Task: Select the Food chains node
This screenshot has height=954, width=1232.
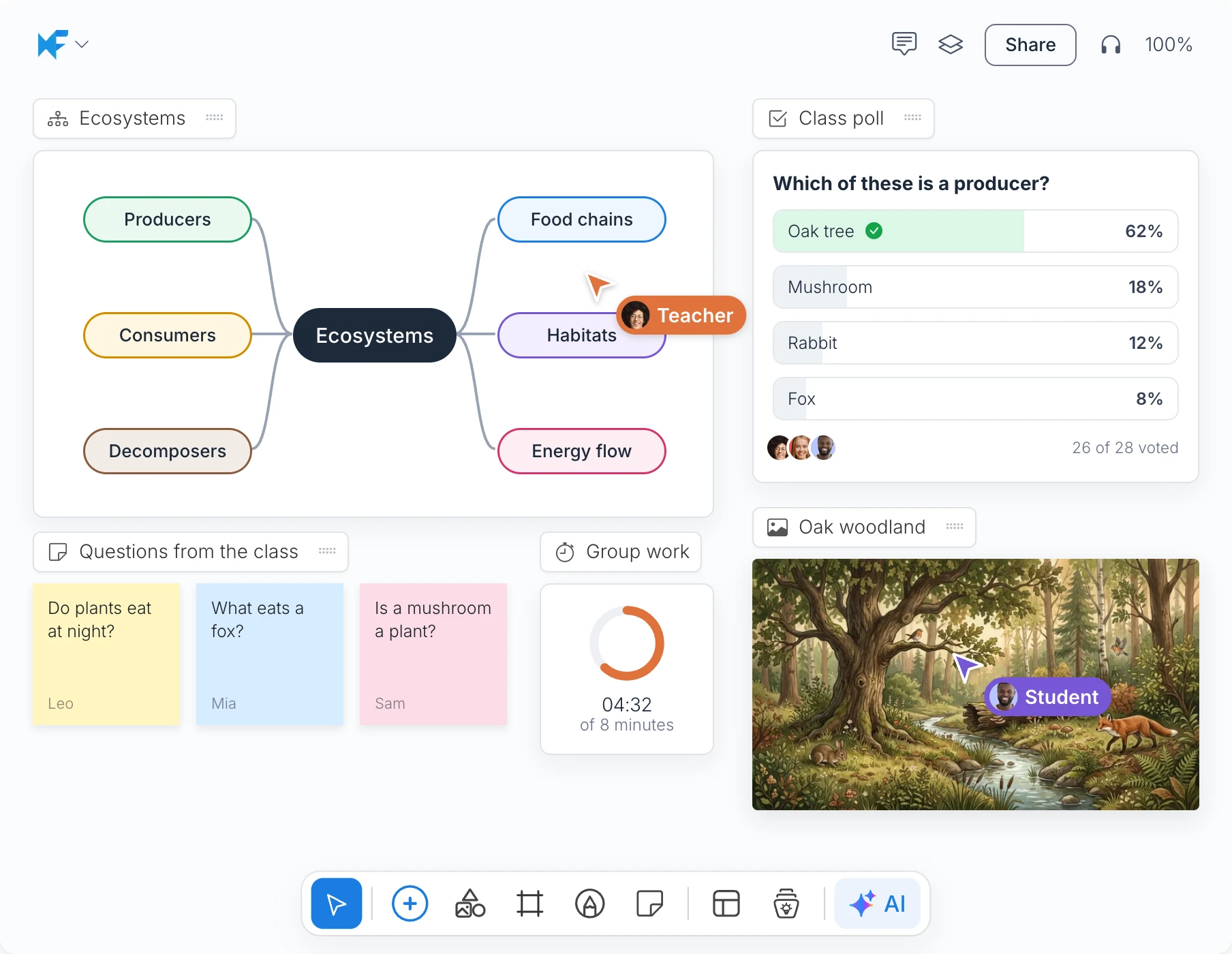Action: coord(582,219)
